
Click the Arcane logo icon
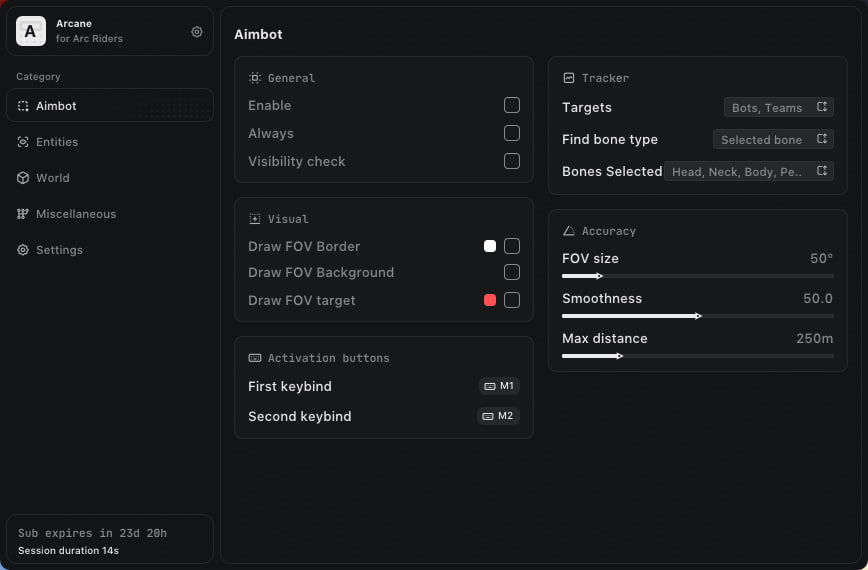point(31,32)
